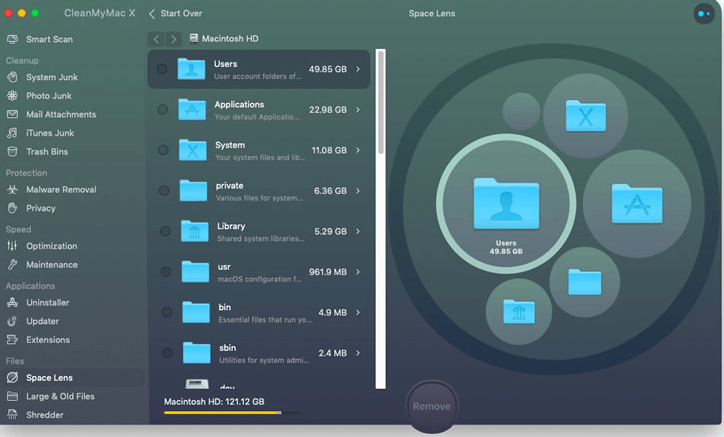Expand the usr folder chevron
The image size is (724, 437).
point(358,272)
